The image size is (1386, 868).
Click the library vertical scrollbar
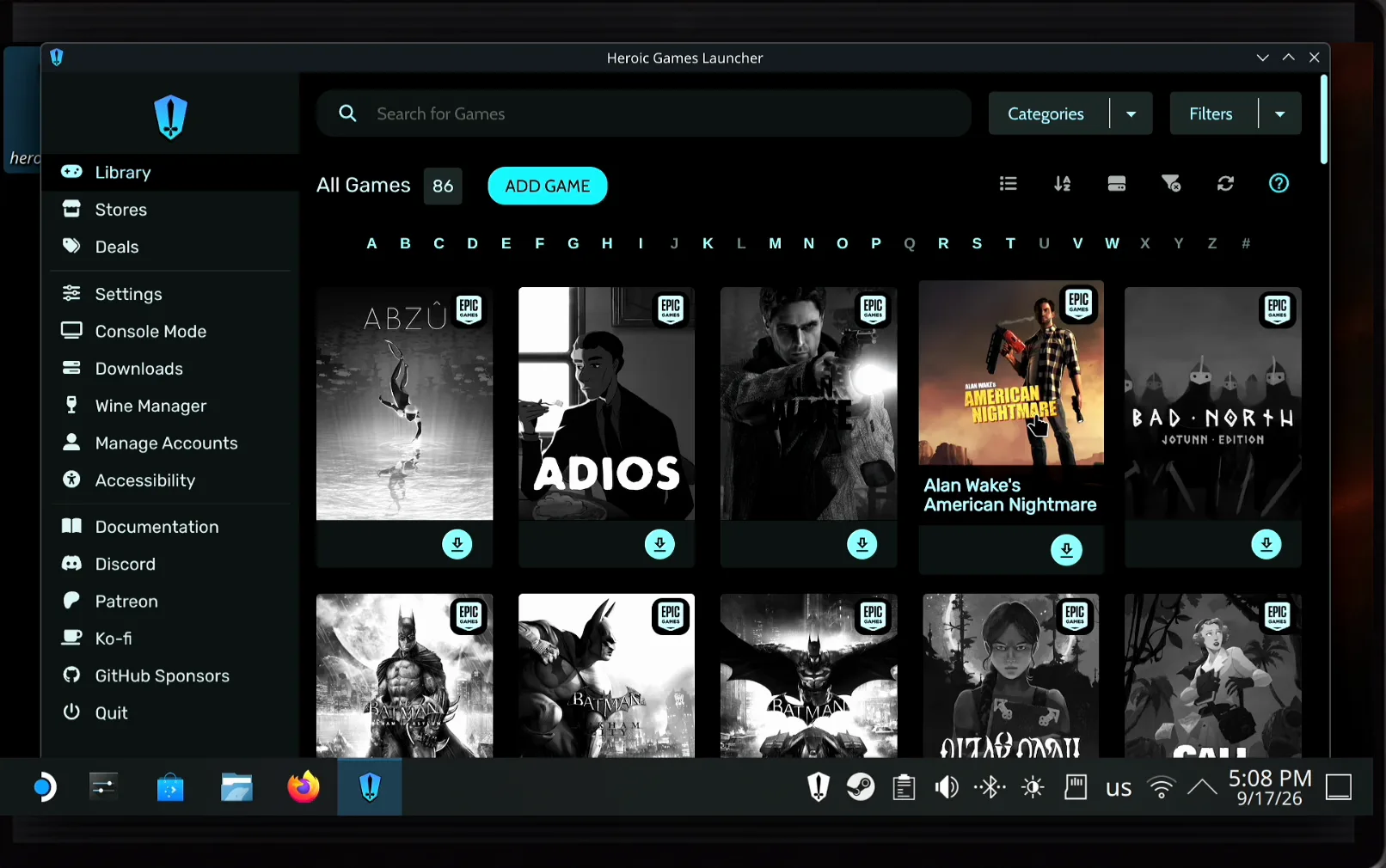pos(1324,119)
